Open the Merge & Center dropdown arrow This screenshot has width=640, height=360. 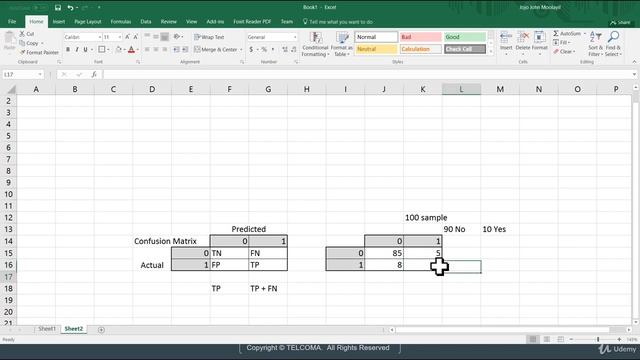pyautogui.click(x=241, y=49)
